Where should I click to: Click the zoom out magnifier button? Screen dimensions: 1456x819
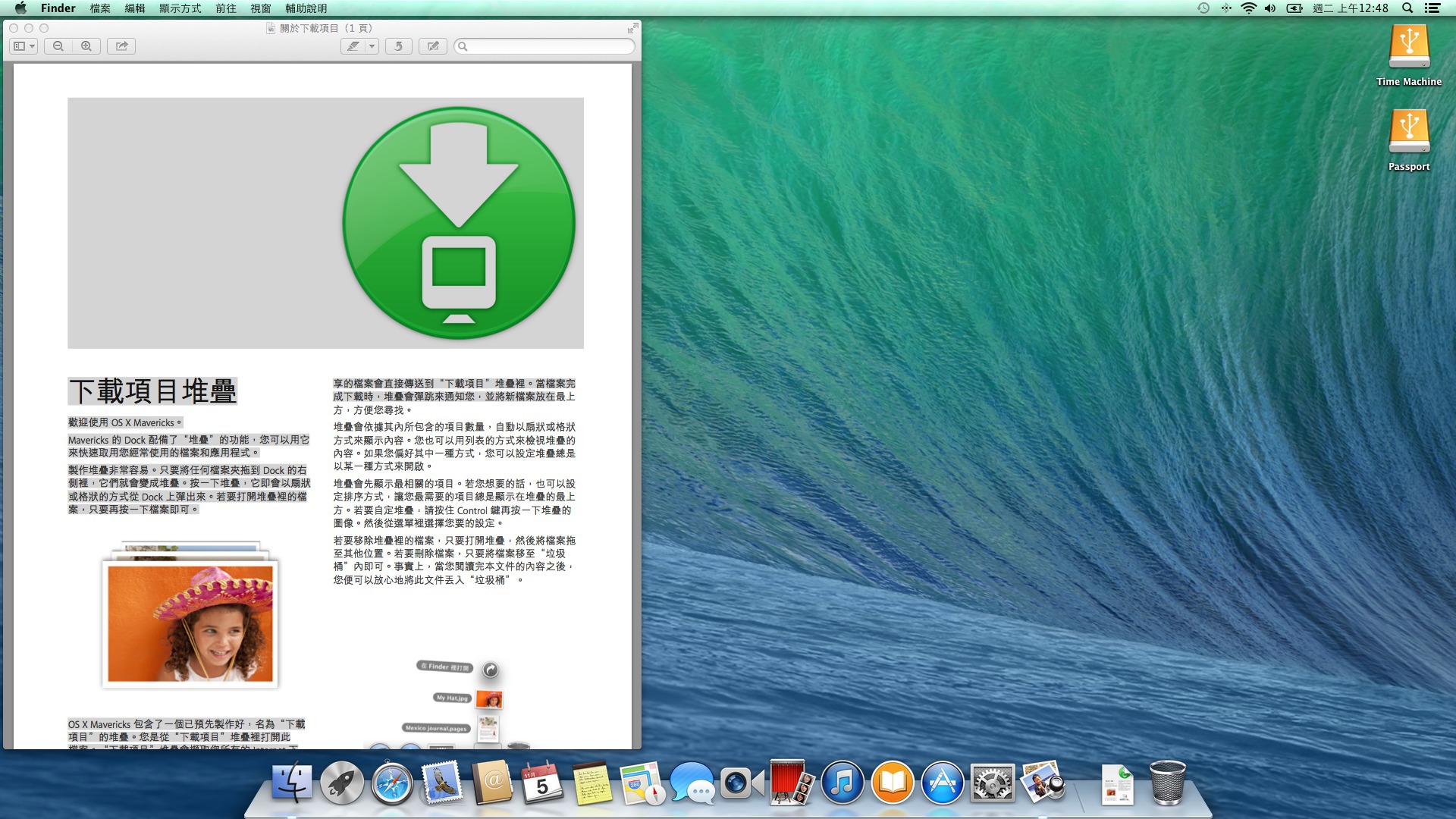tap(58, 46)
